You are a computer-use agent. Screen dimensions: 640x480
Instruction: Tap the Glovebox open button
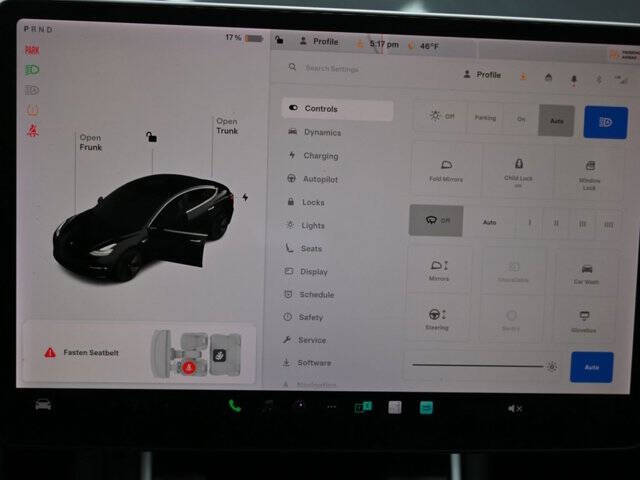(584, 322)
